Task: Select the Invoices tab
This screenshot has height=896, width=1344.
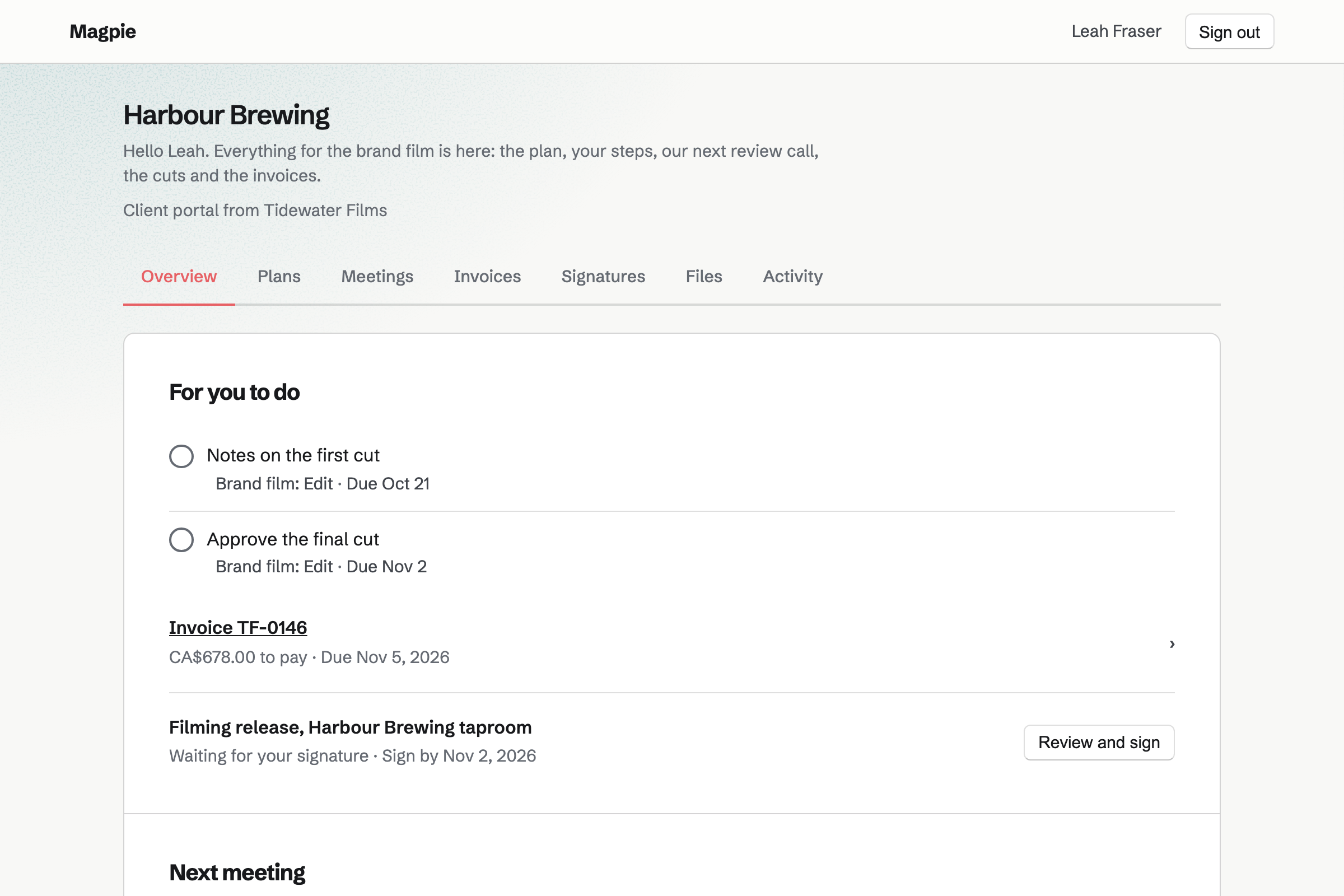Action: click(x=487, y=277)
